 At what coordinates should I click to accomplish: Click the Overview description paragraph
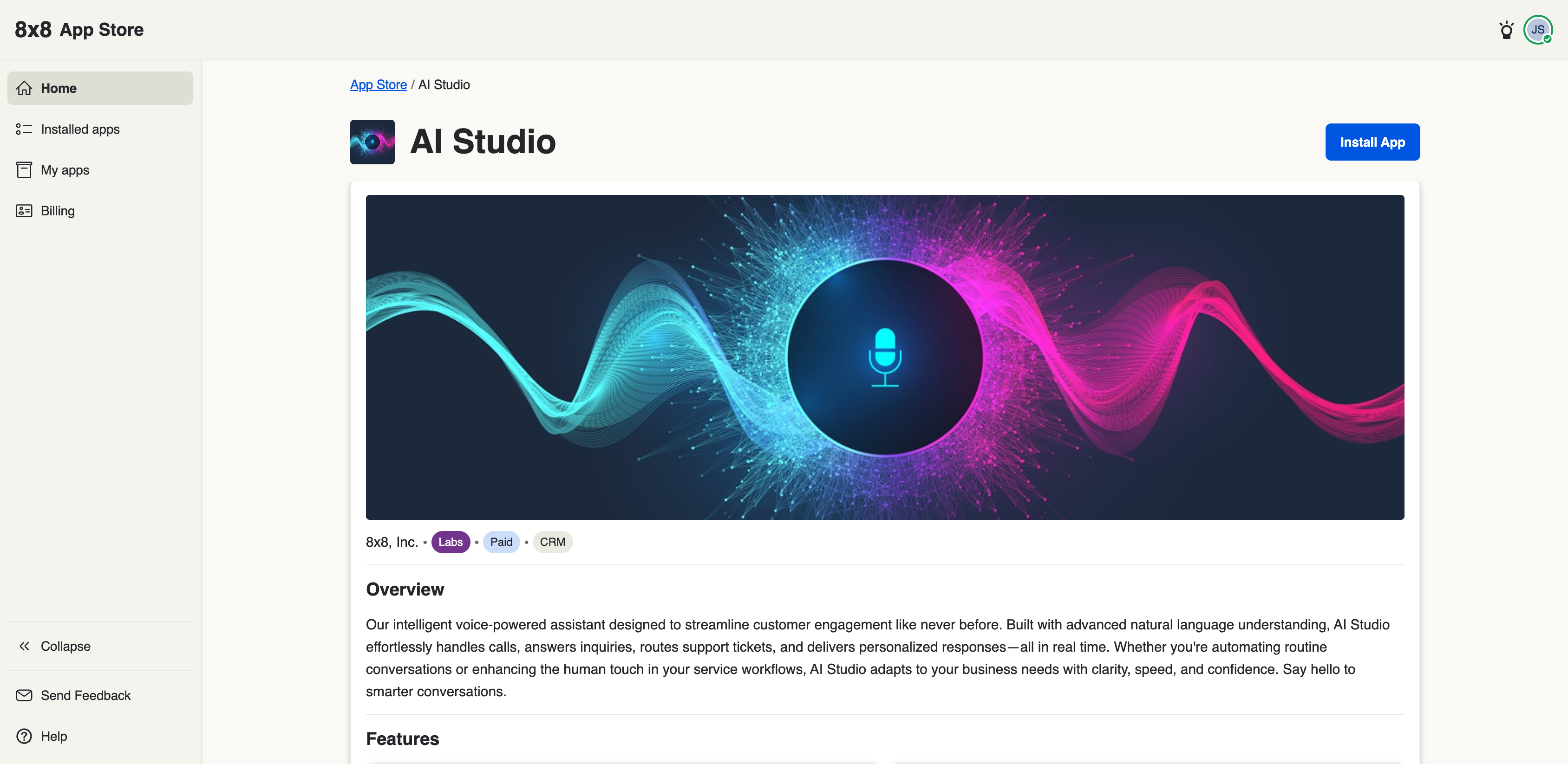point(878,658)
